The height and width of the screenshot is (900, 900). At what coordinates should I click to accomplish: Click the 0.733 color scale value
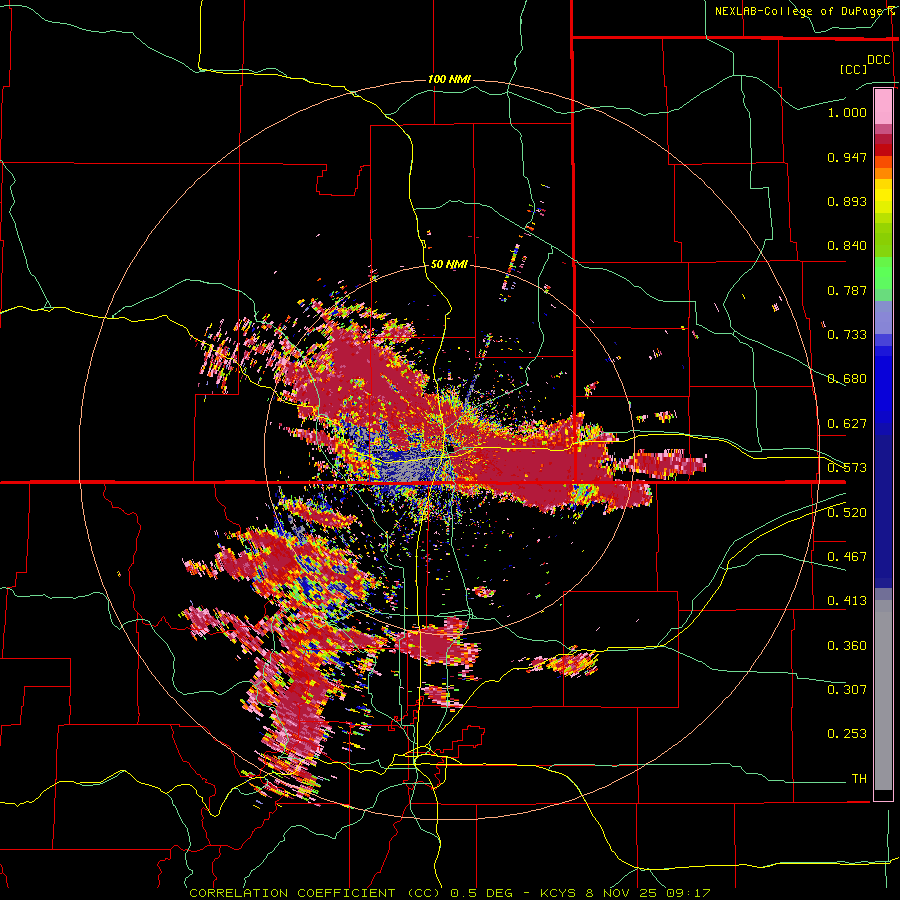[847, 335]
